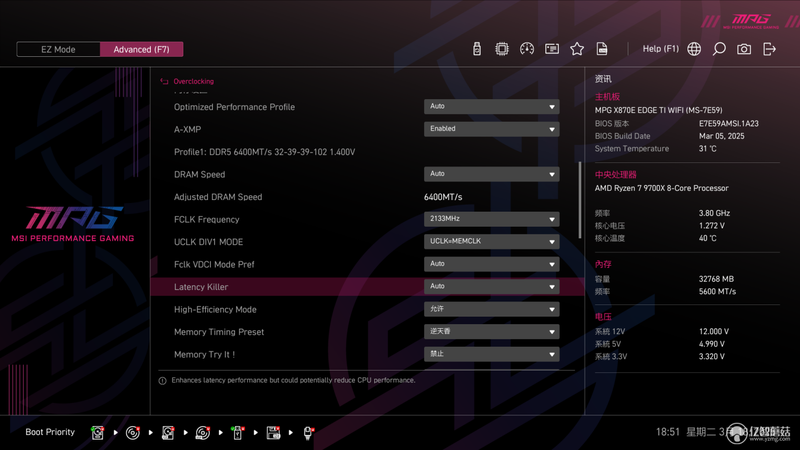
Task: Select USB key boot device icon
Action: coord(237,433)
